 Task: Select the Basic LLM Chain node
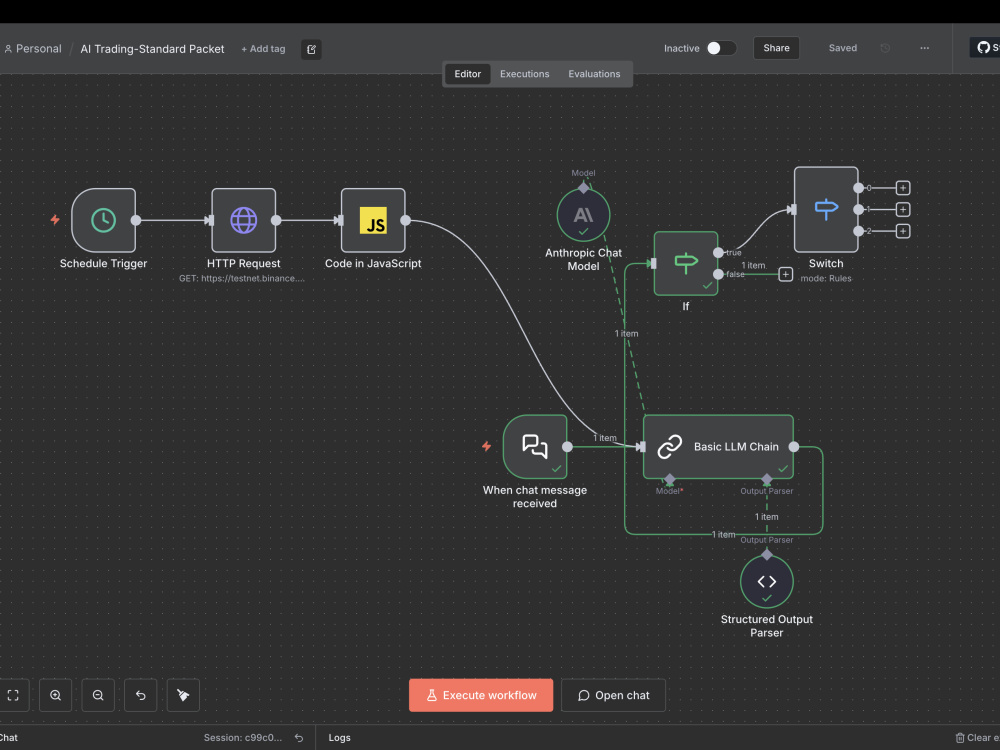pyautogui.click(x=718, y=446)
